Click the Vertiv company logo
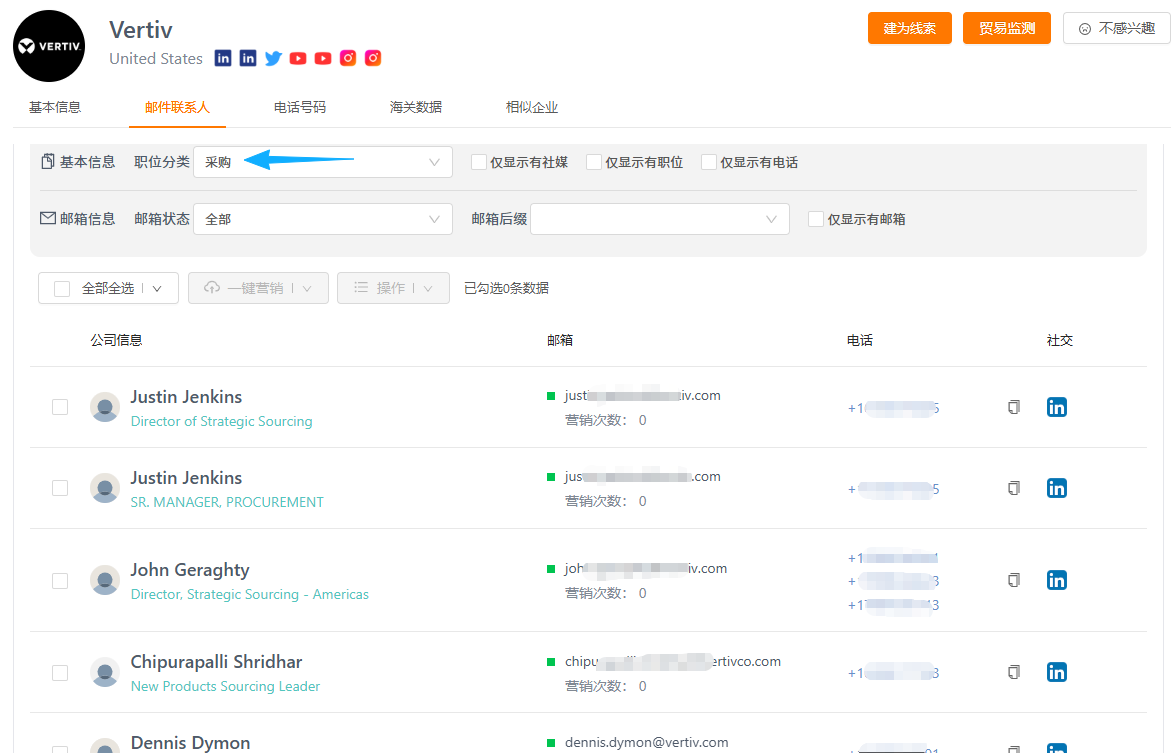 point(50,46)
